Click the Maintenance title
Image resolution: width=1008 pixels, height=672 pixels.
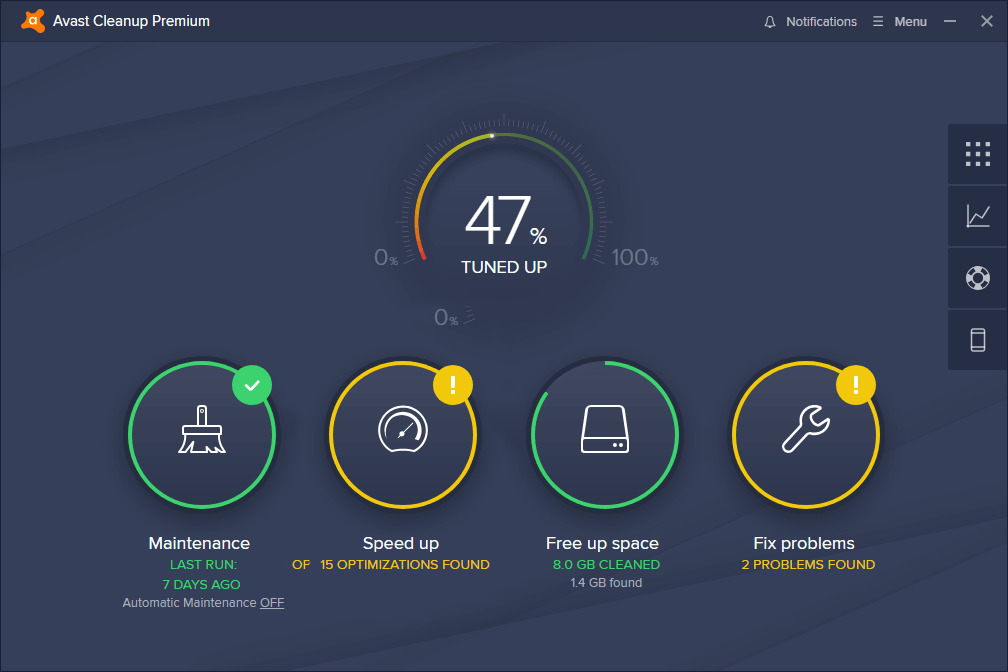(x=199, y=543)
